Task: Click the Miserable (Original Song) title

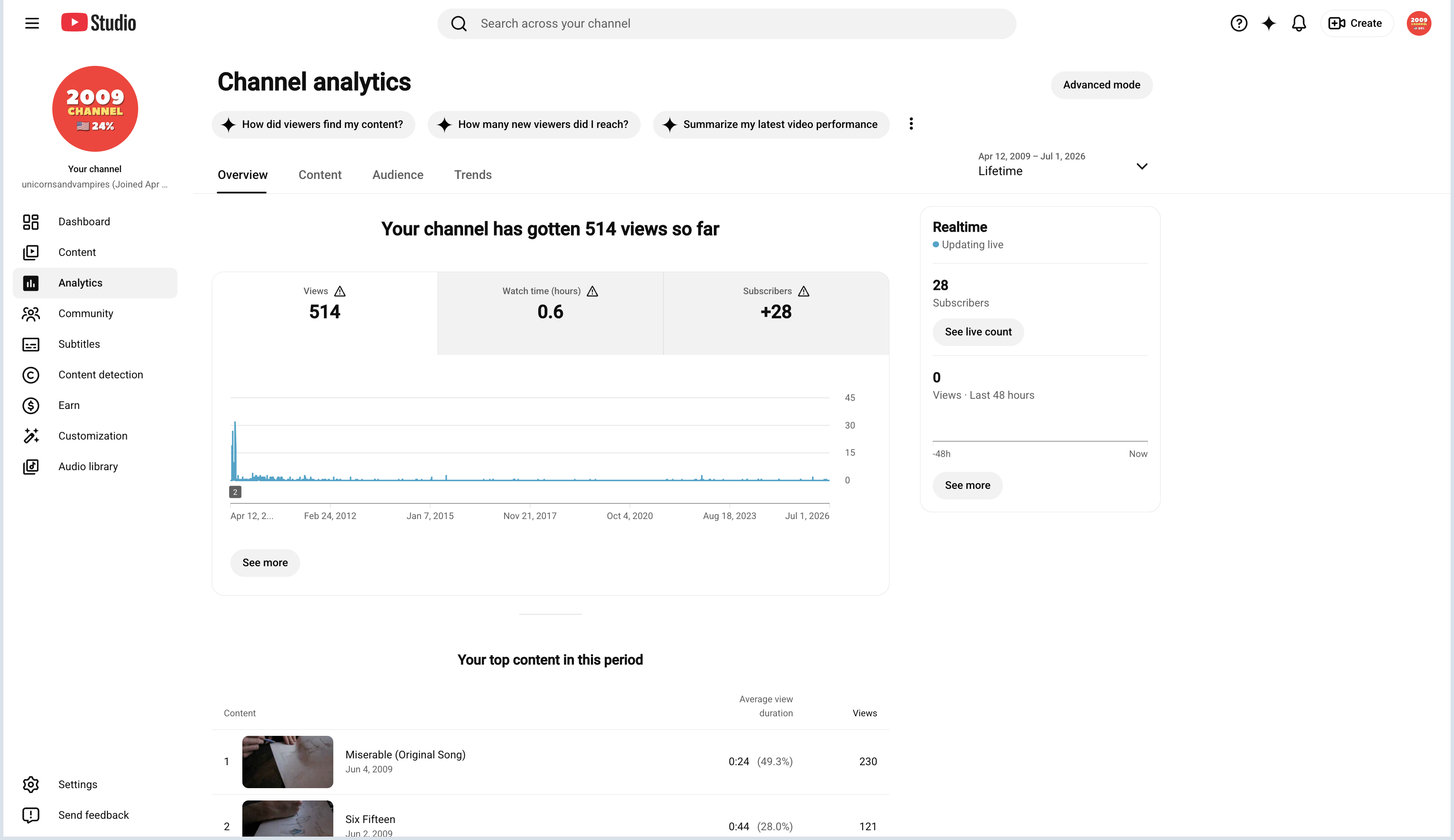Action: [x=405, y=755]
